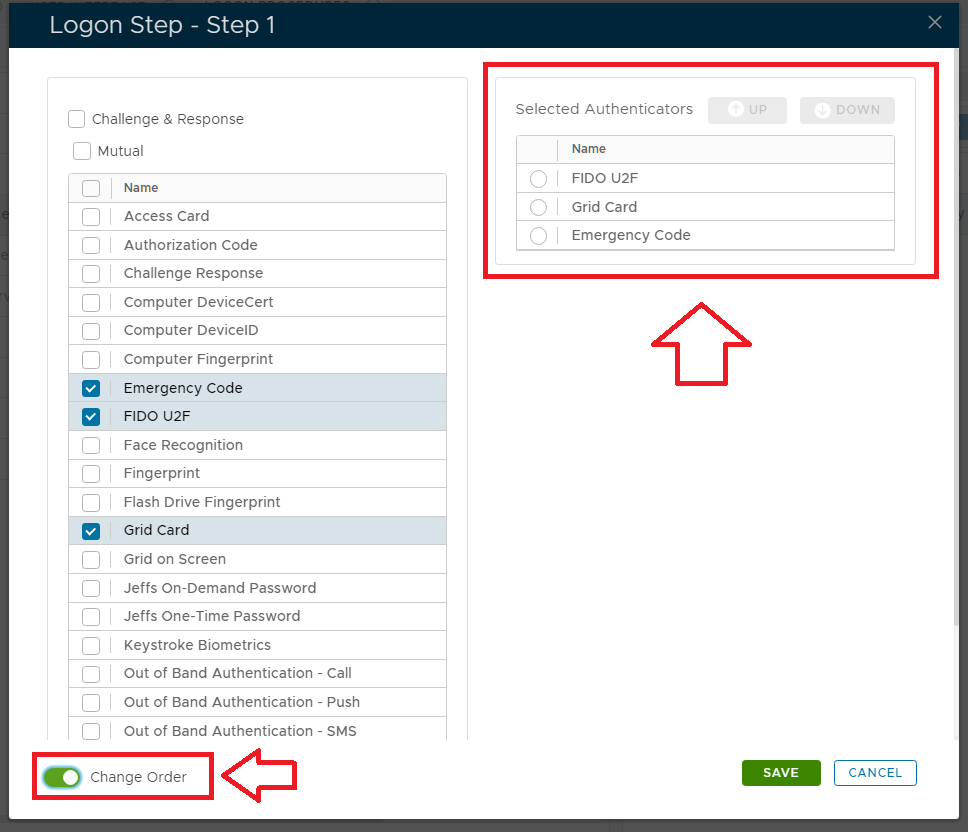Check the Computer Fingerprint checkbox
968x832 pixels.
tap(91, 360)
